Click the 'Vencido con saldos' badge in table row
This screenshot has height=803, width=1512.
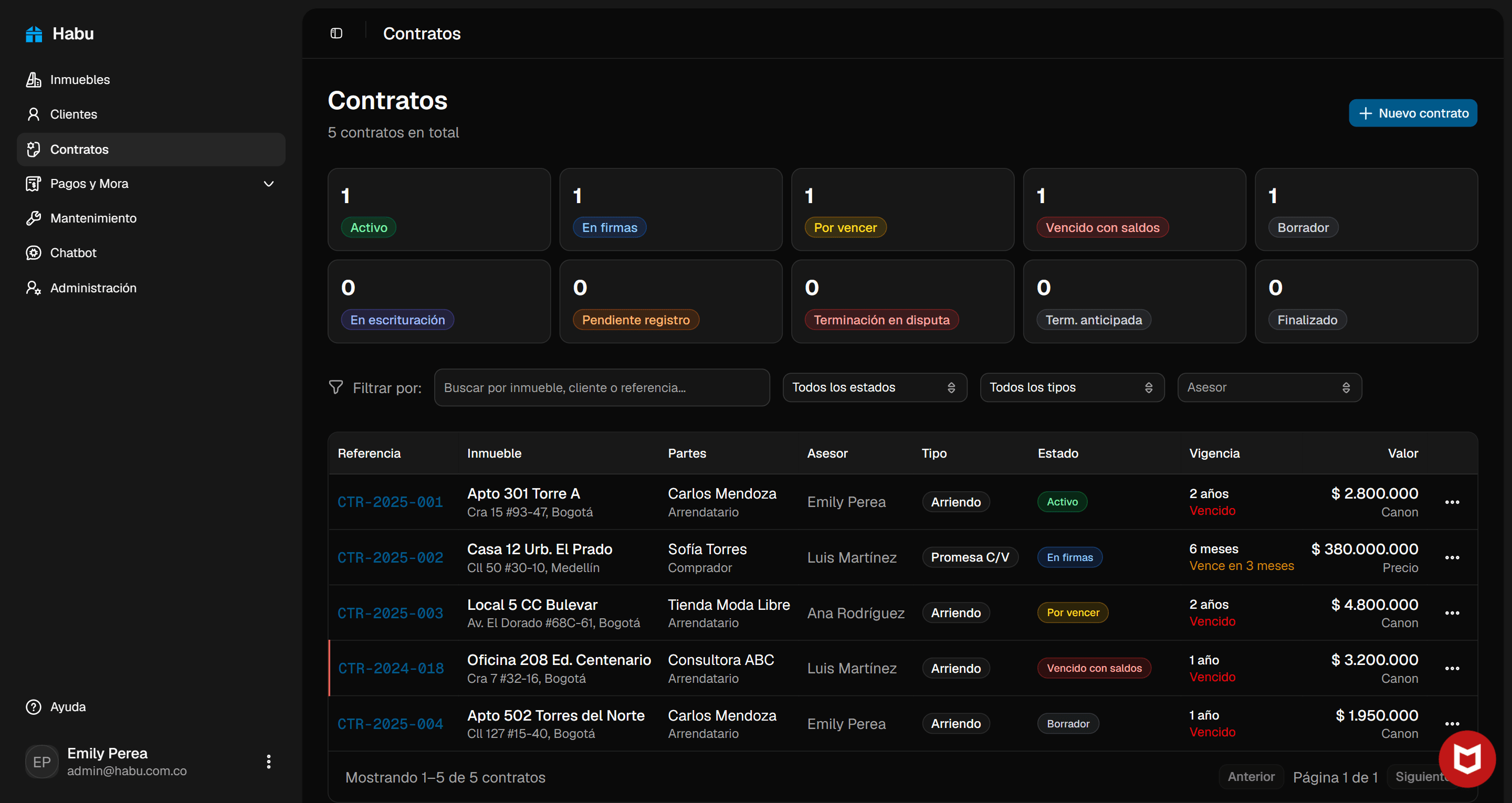point(1094,669)
